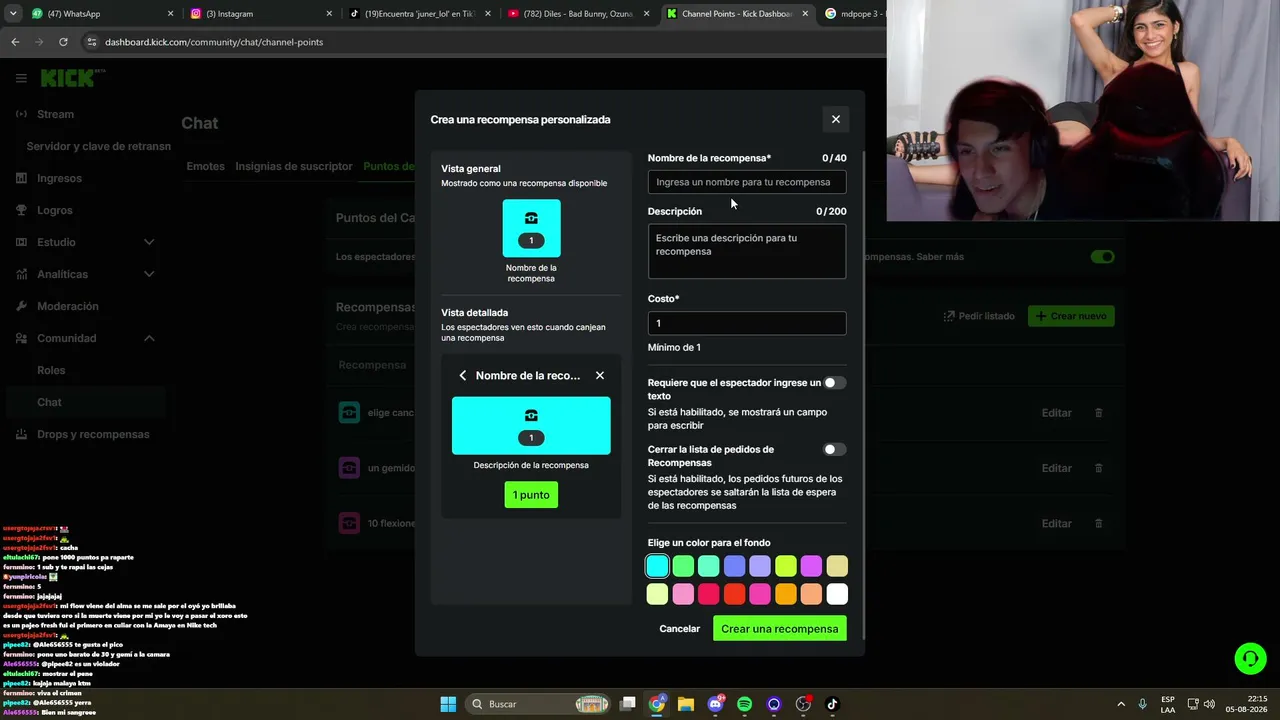Open 'Servidor y clave de retransmisión' item
The width and height of the screenshot is (1280, 720).
coord(98,146)
